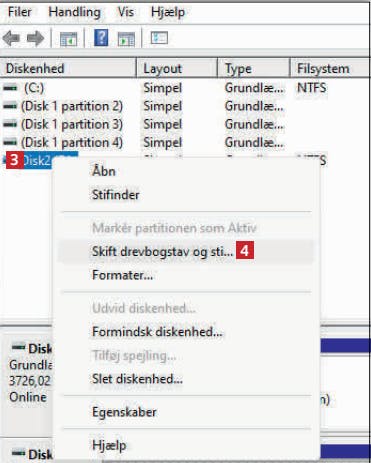The image size is (371, 463).
Task: Open the Handling menu
Action: coord(74,12)
